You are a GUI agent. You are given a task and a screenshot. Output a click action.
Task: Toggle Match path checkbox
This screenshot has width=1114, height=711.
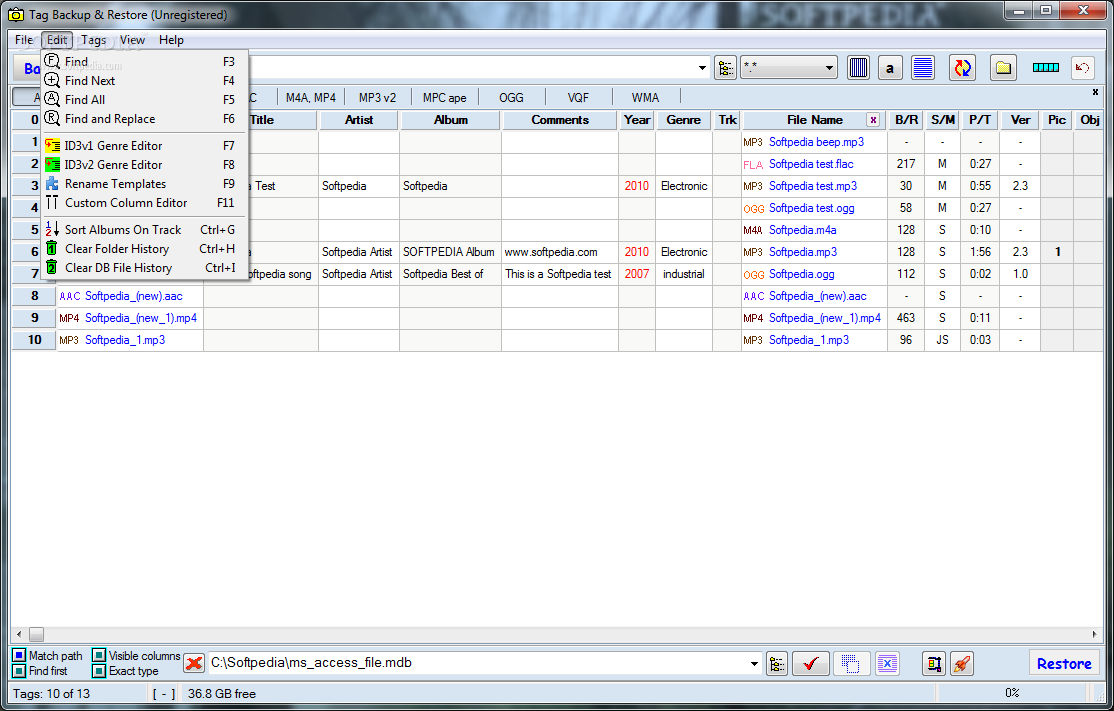[x=19, y=656]
